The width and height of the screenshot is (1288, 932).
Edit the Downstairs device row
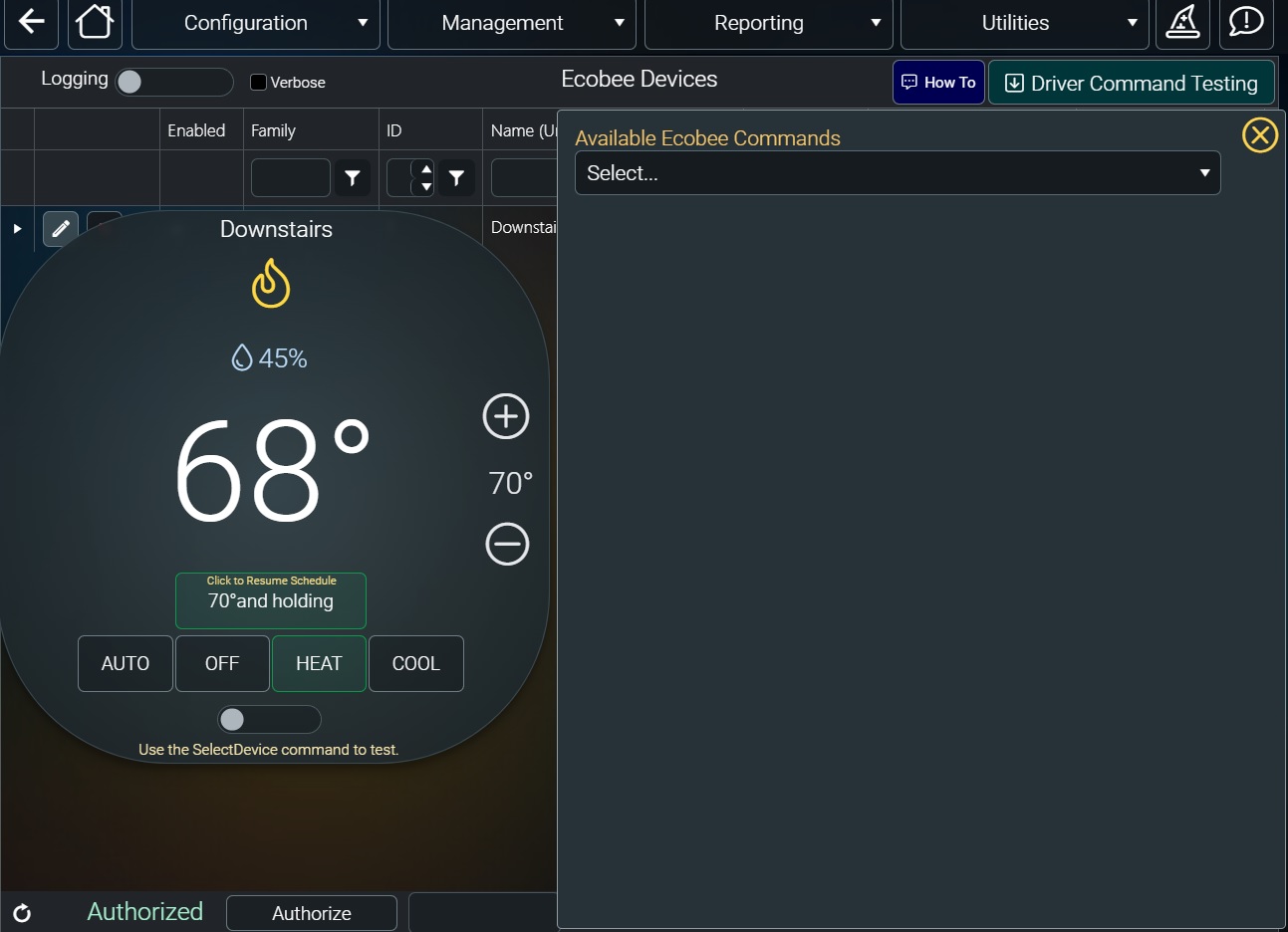(61, 229)
